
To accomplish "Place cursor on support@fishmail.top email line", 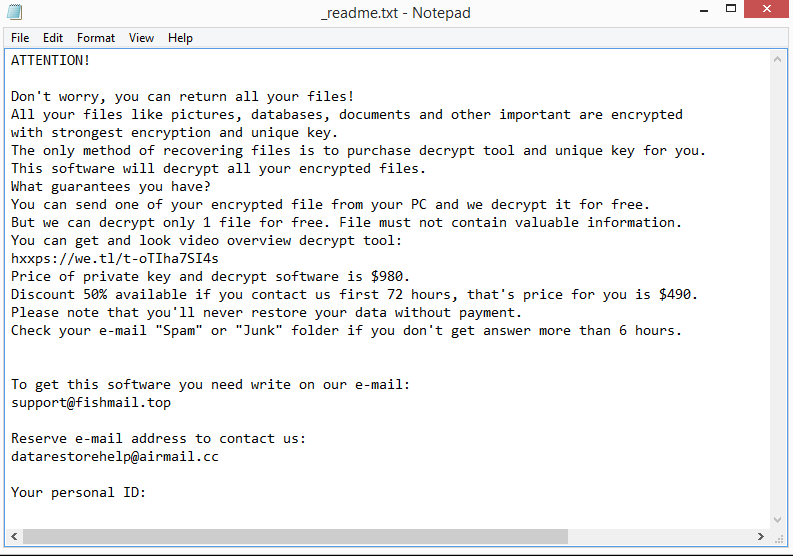I will [91, 403].
